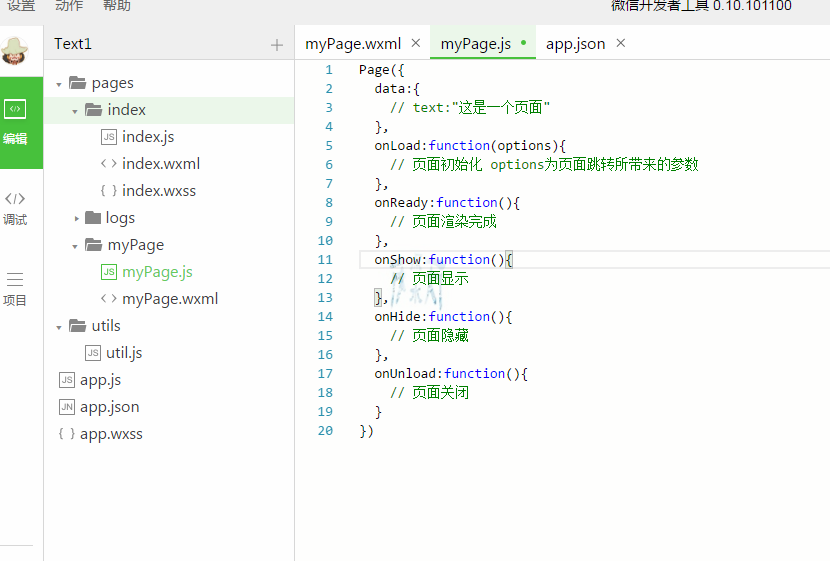Collapse the utils folder
Viewport: 830px width, 561px height.
click(59, 327)
